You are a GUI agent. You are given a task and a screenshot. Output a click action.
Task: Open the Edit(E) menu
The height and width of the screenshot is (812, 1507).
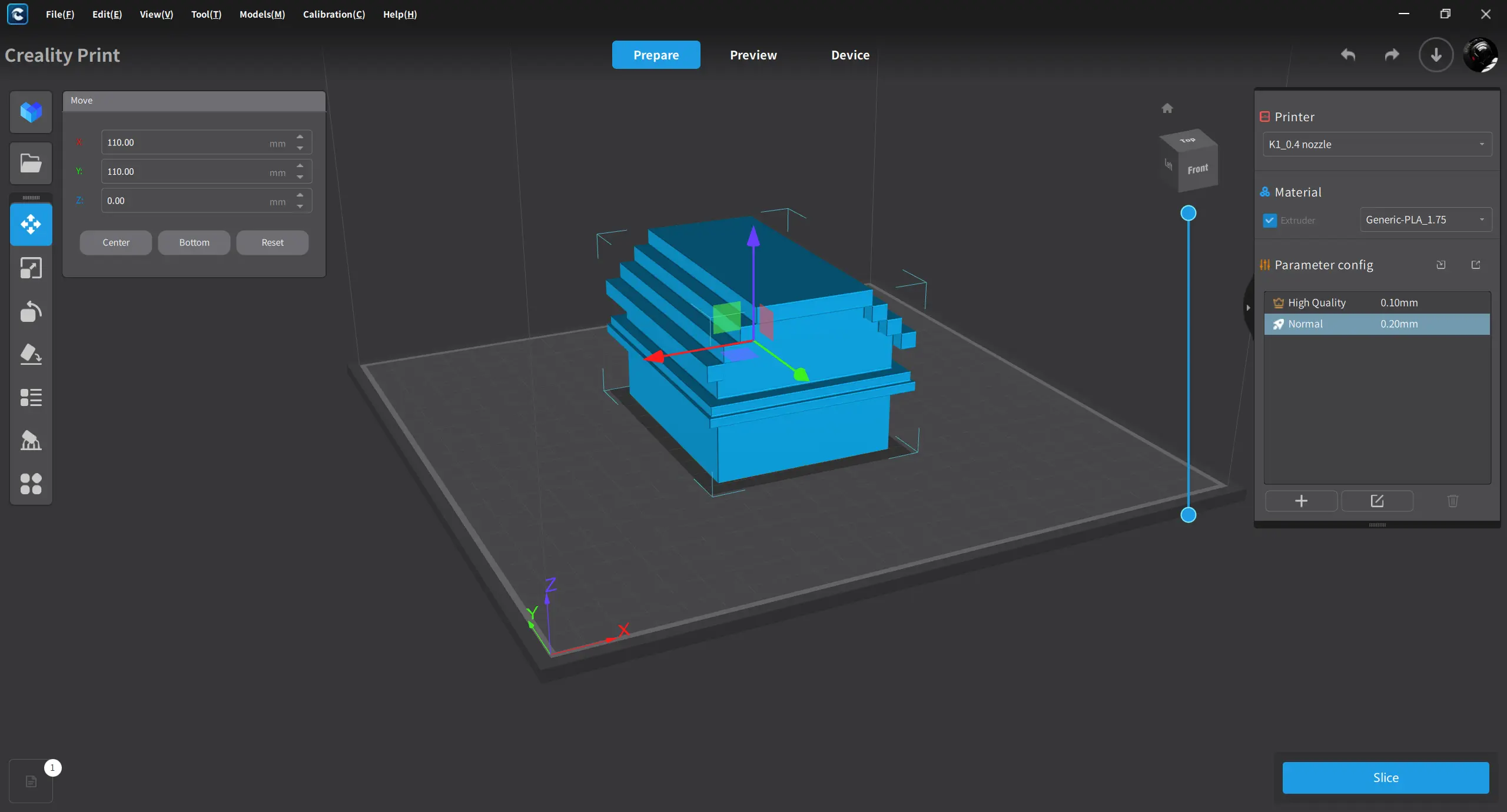coord(107,14)
